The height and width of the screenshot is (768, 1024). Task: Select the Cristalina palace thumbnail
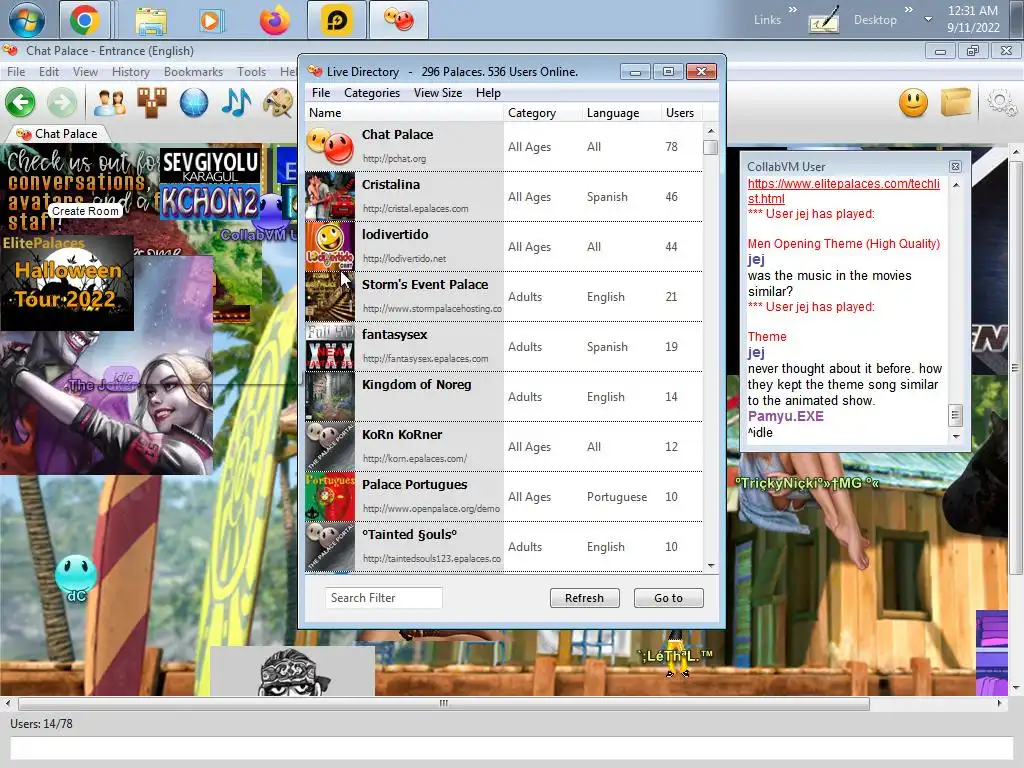click(330, 197)
